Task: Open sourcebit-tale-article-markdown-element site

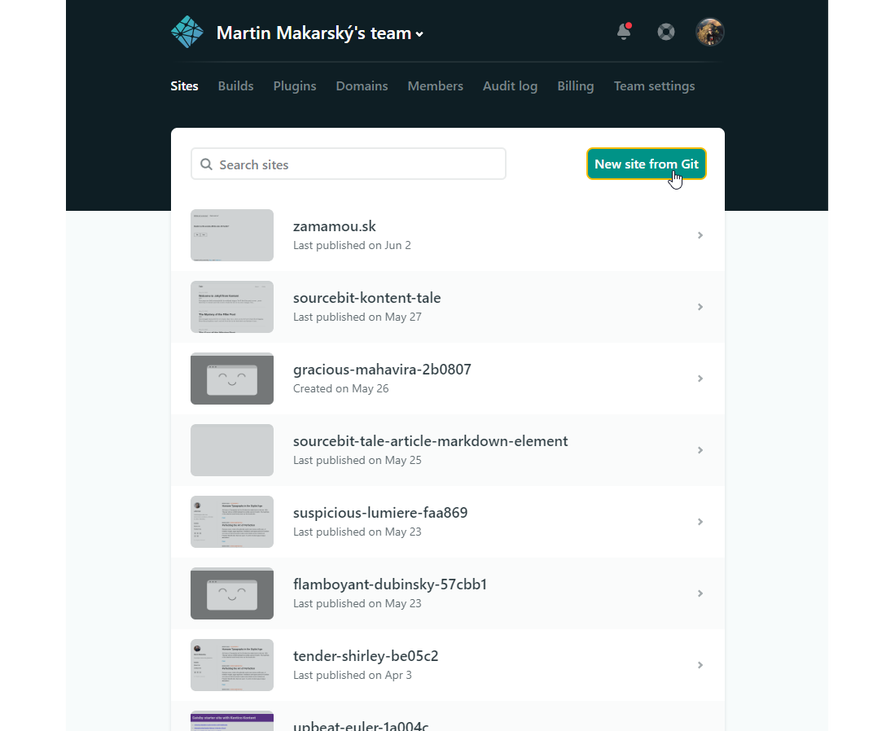Action: coord(430,441)
